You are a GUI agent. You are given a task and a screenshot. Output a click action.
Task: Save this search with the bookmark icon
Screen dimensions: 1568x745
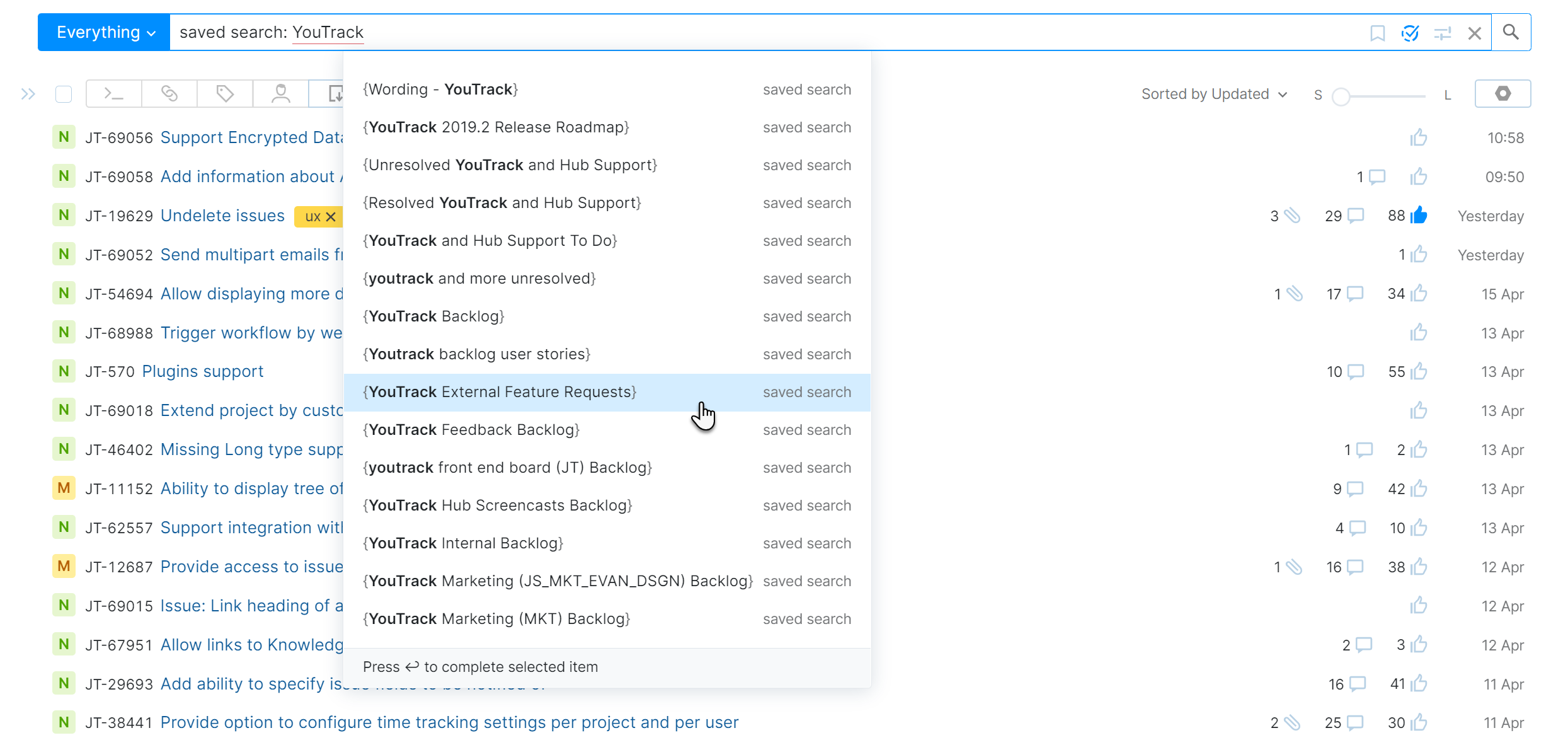[1378, 32]
